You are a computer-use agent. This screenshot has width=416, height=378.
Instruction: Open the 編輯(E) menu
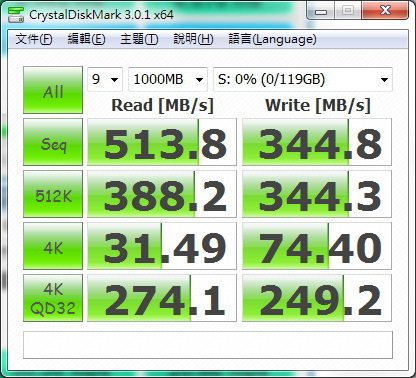tap(86, 39)
